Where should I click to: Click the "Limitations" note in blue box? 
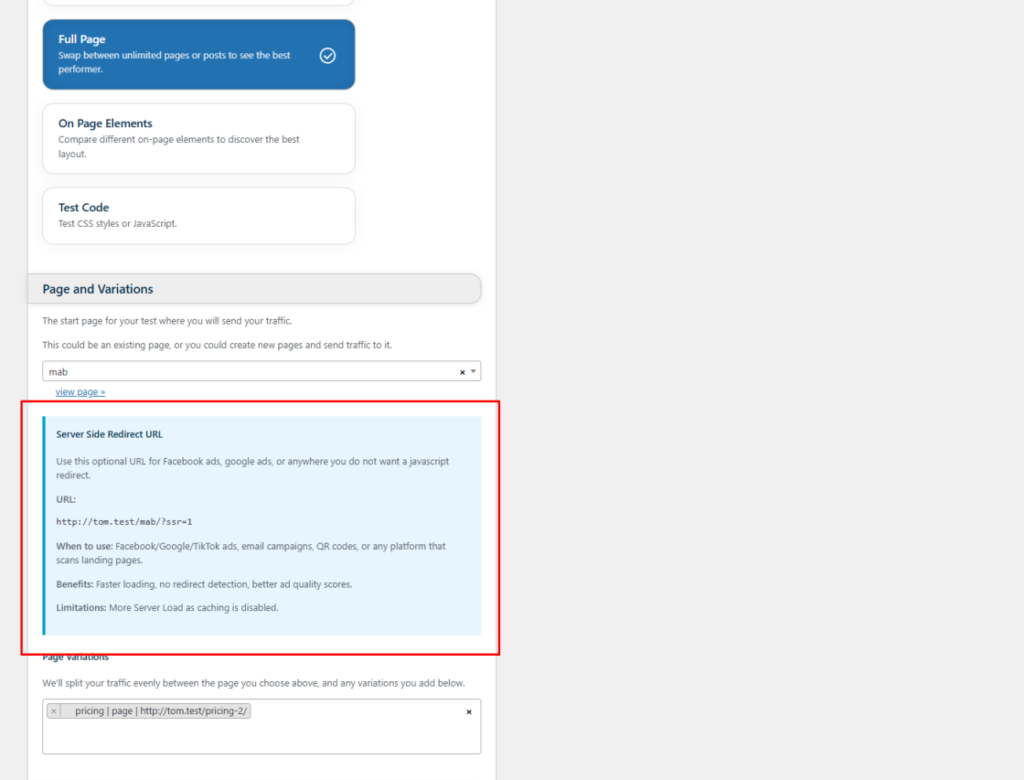(x=167, y=608)
